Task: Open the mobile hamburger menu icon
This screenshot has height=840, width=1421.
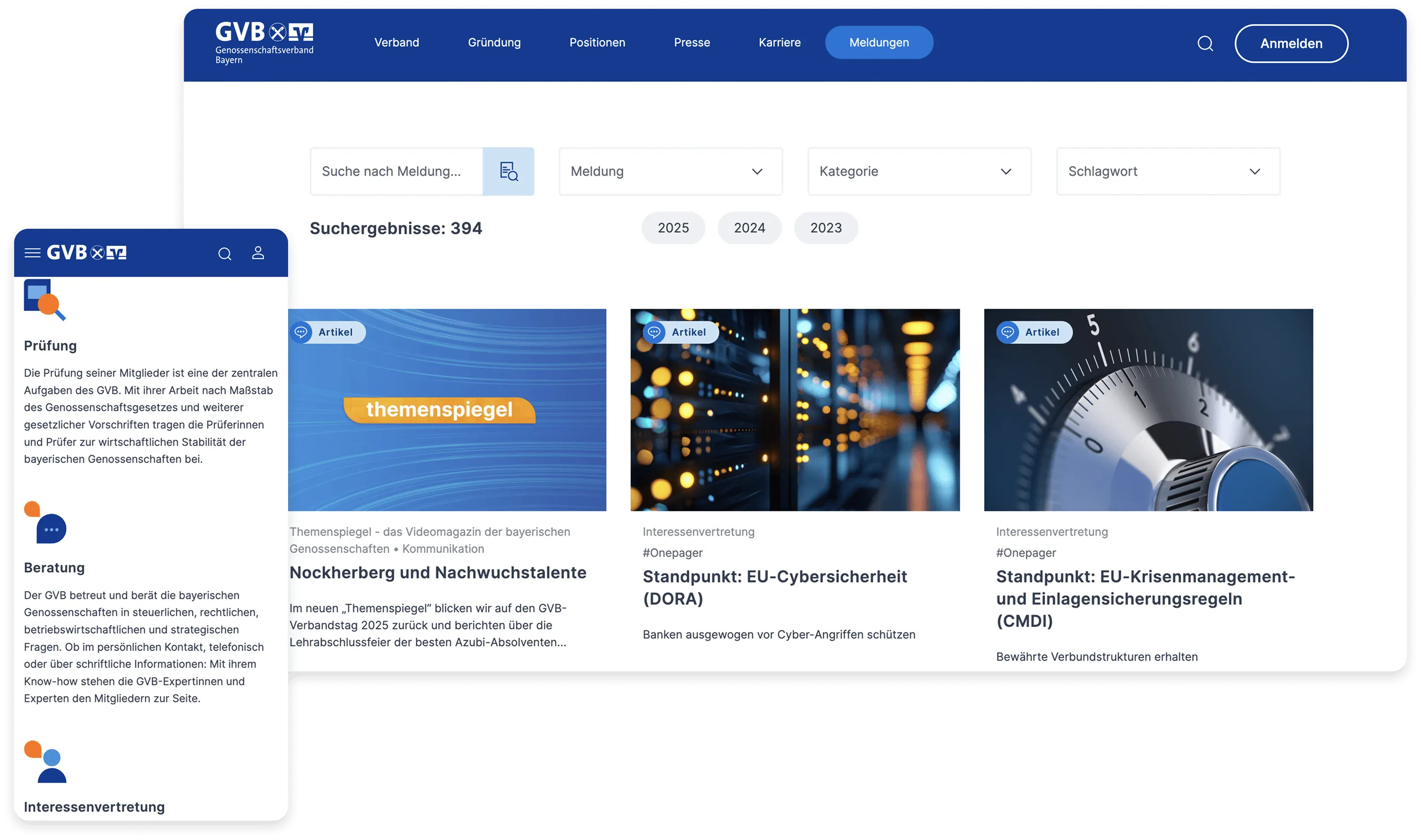Action: (x=32, y=253)
